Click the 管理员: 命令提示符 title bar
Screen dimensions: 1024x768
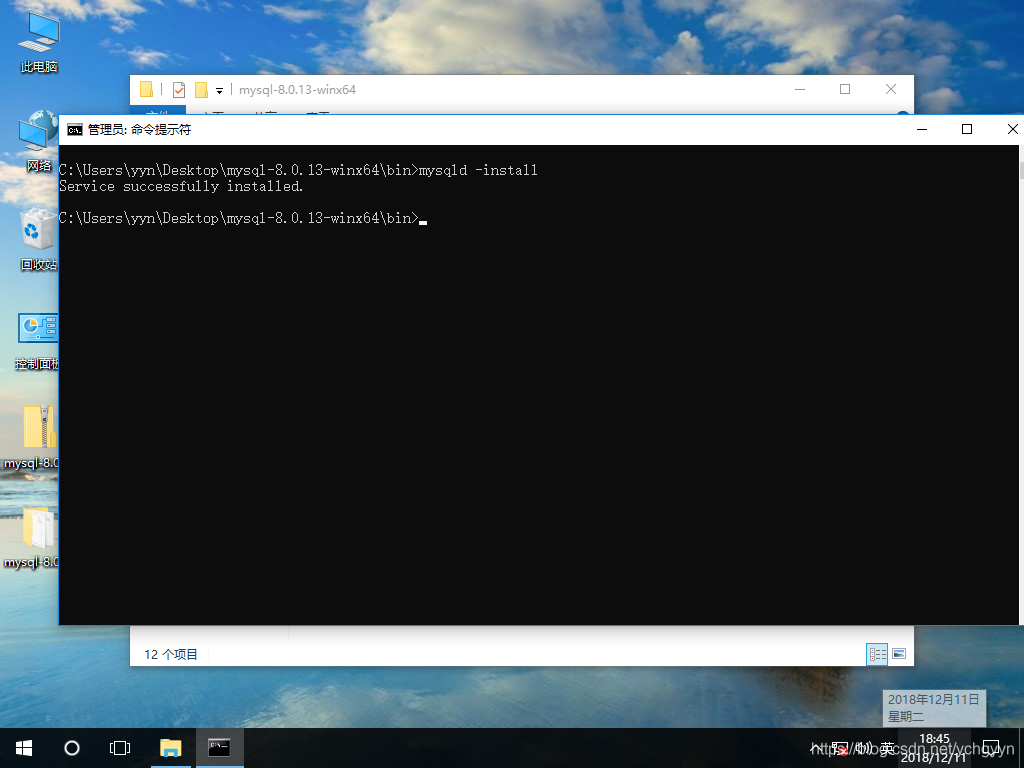tap(139, 129)
